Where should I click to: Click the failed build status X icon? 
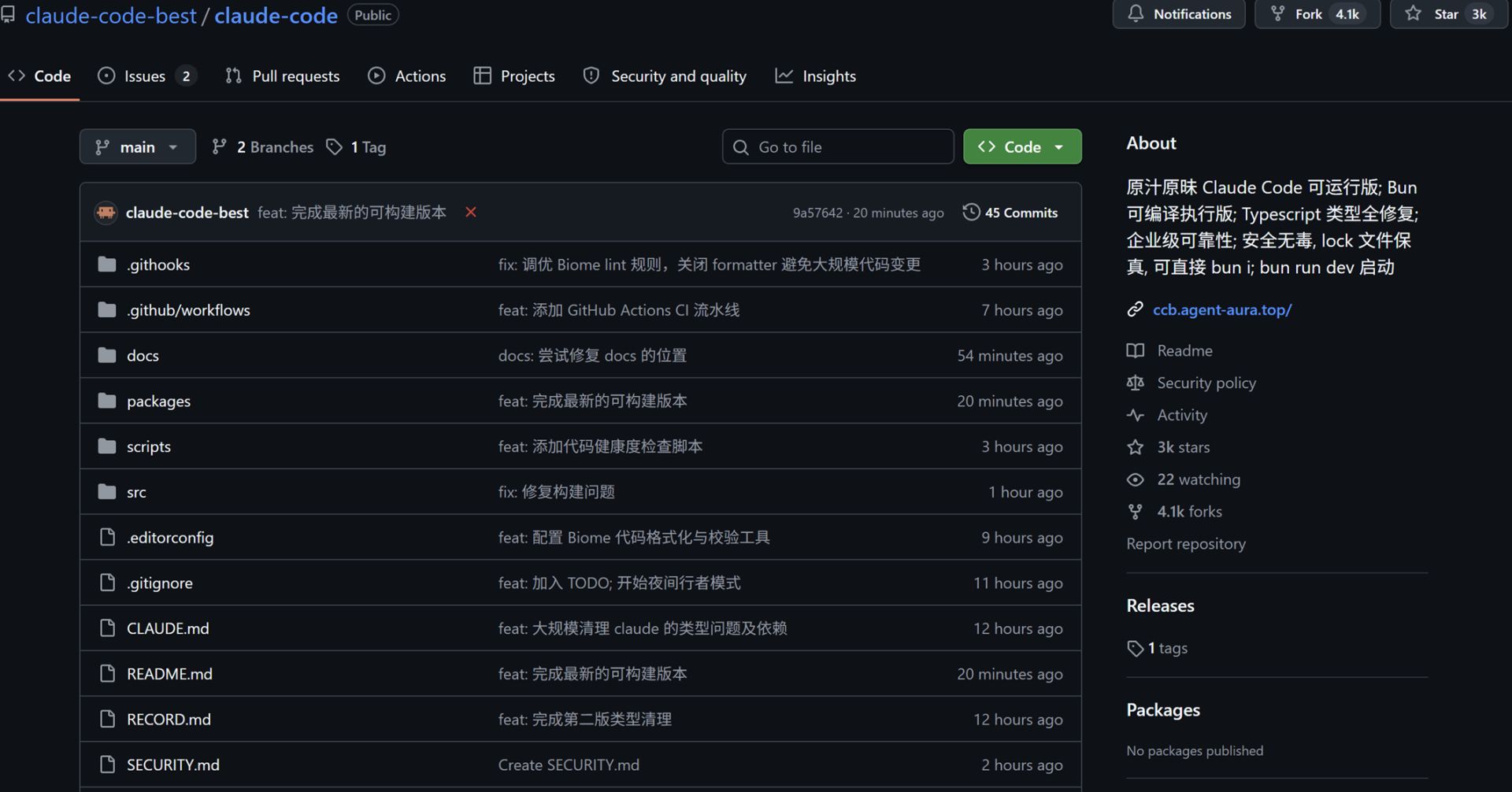point(471,212)
